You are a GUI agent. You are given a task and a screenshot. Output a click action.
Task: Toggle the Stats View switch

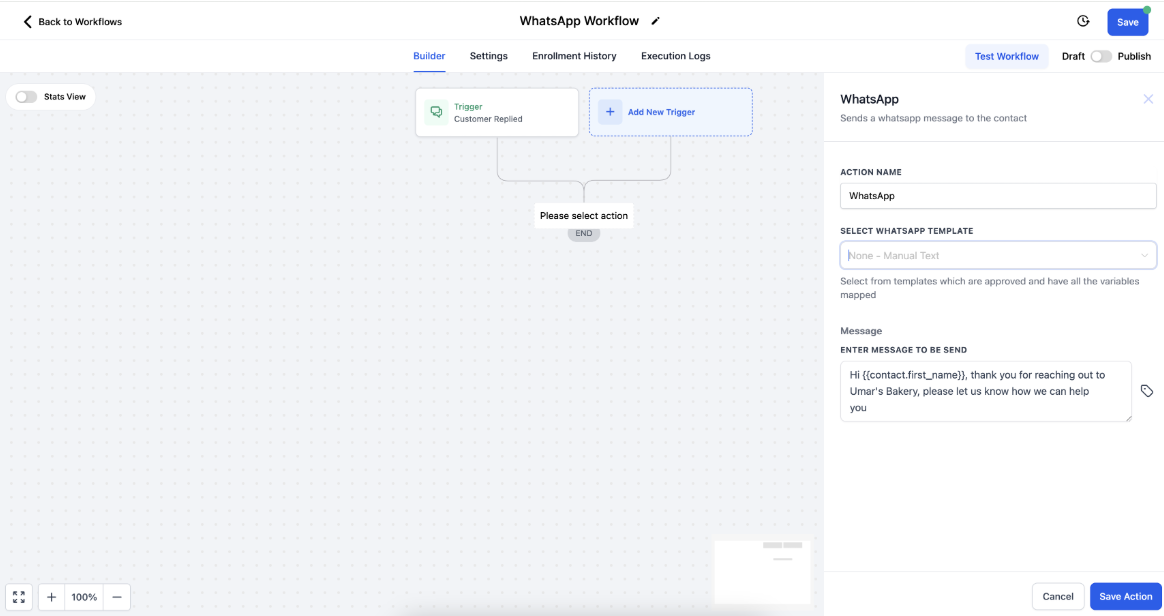(26, 97)
